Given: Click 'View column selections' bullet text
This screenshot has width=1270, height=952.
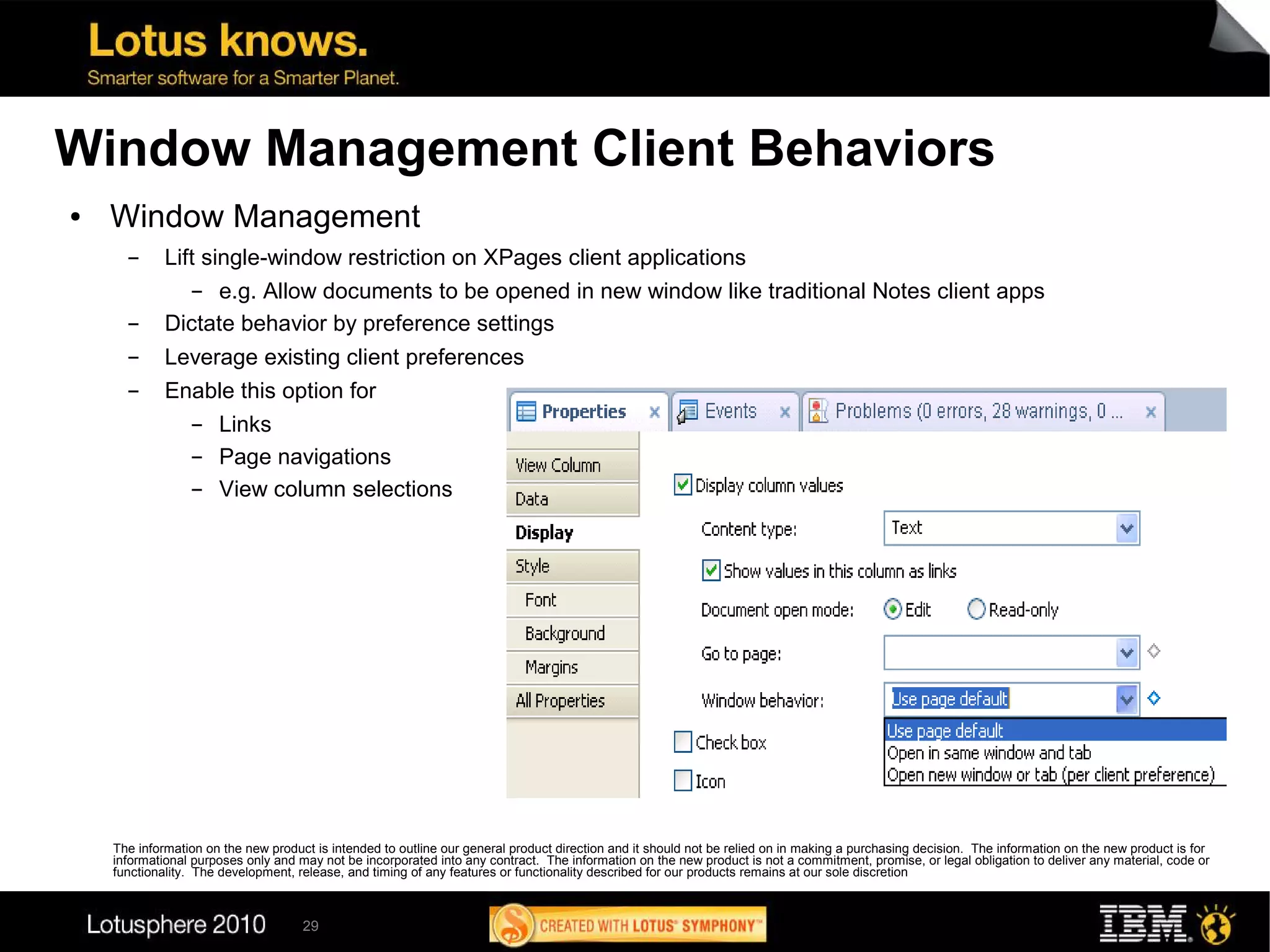Looking at the screenshot, I should [335, 489].
